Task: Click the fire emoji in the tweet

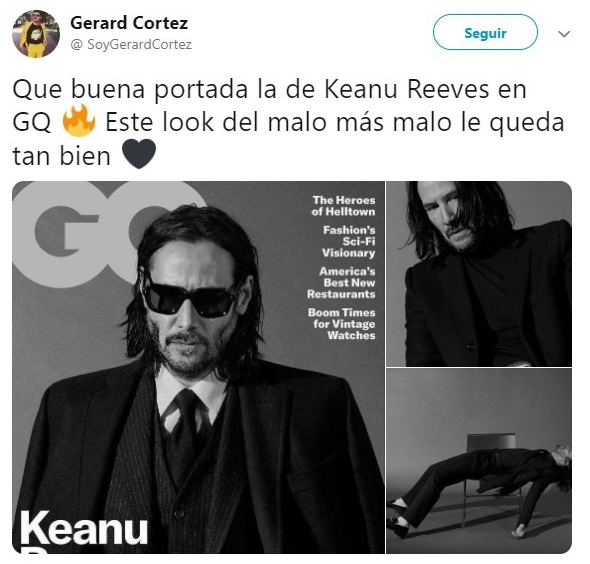Action: click(x=78, y=120)
